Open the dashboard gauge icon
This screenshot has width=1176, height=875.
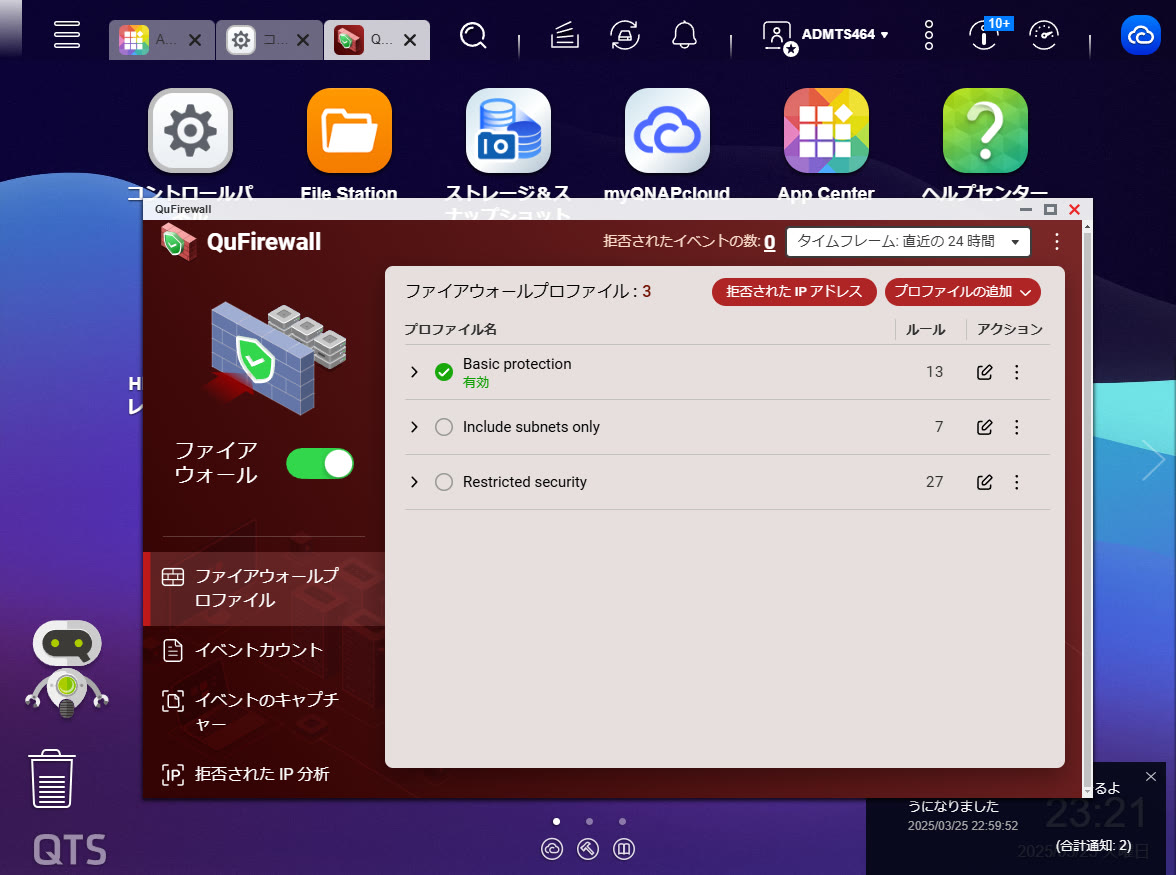(1044, 34)
